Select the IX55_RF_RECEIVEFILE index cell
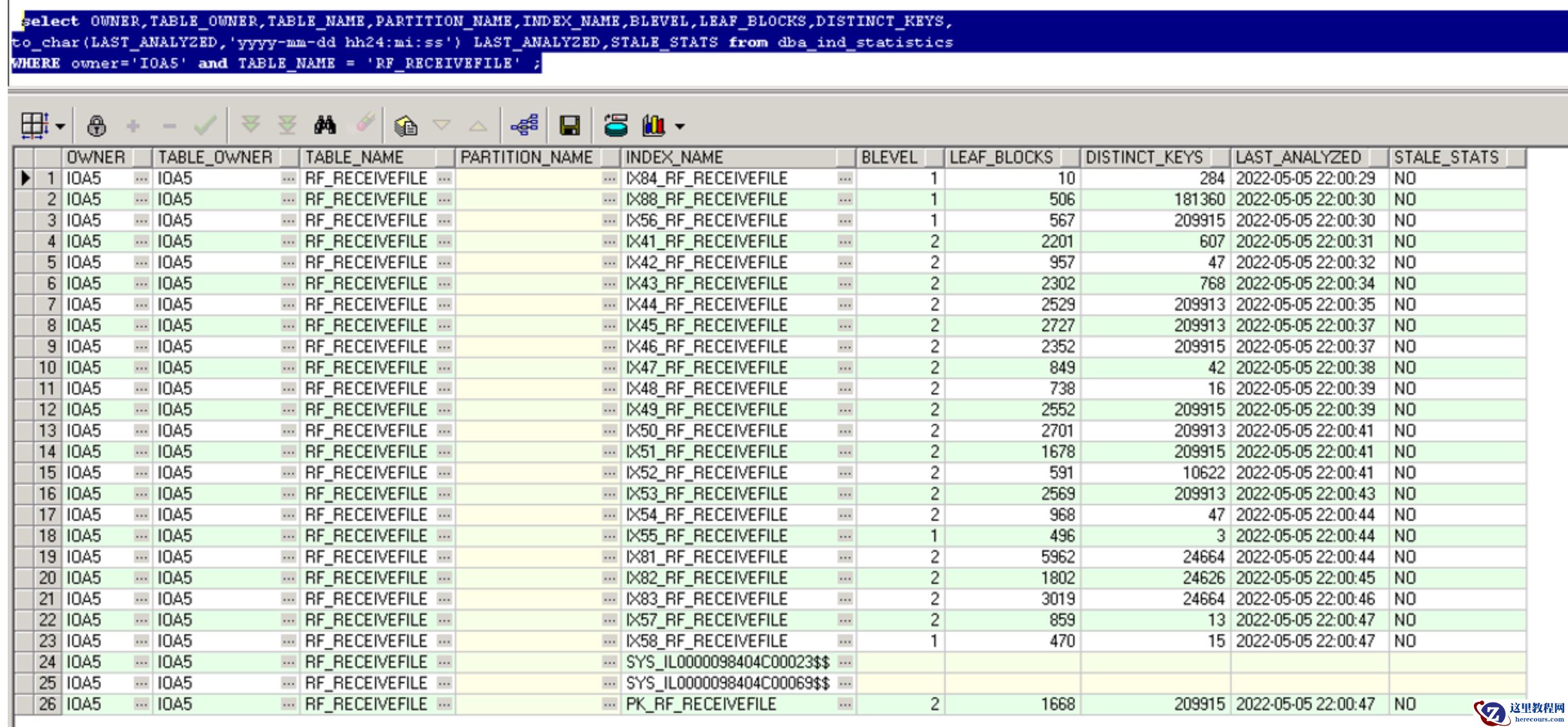This screenshot has height=727, width=1568. click(x=706, y=536)
